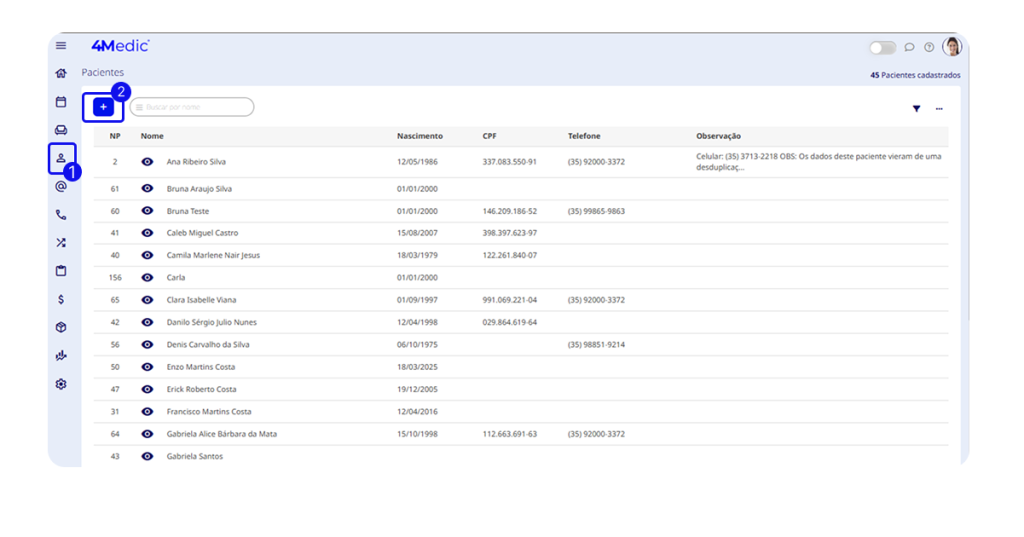Open the phone icon in sidebar
This screenshot has height=537, width=1024.
click(61, 214)
